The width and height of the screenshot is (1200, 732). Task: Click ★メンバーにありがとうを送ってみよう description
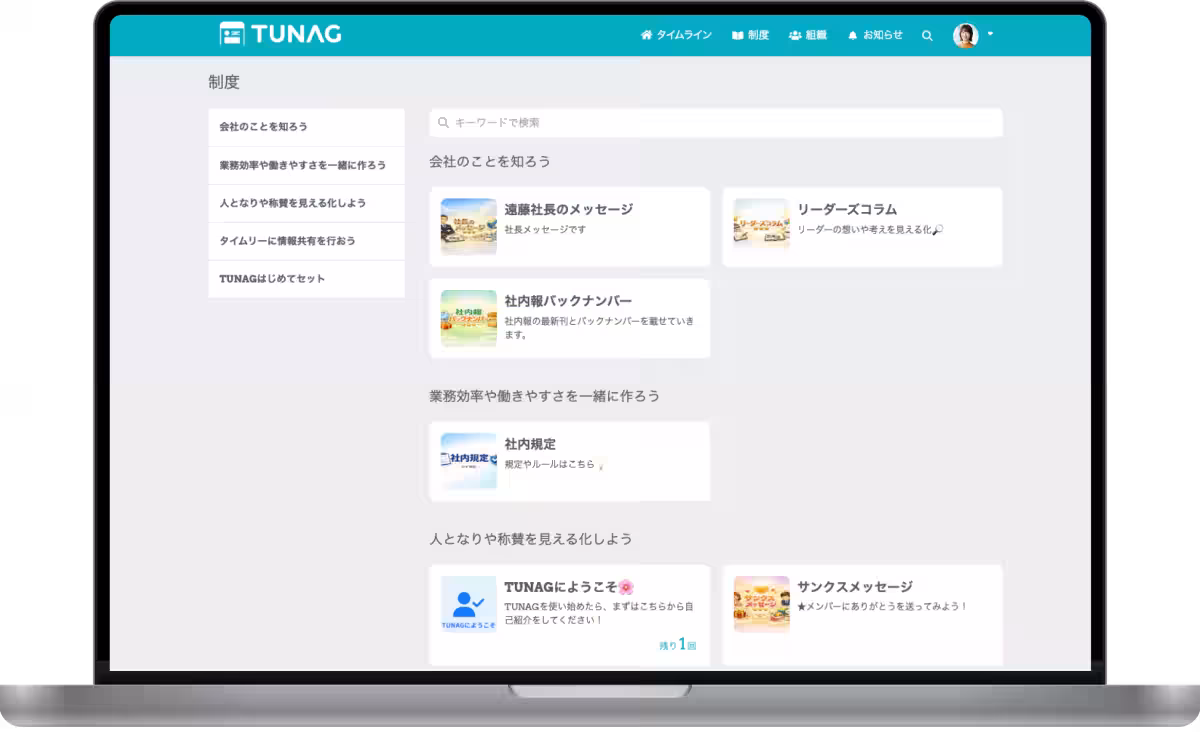point(882,606)
